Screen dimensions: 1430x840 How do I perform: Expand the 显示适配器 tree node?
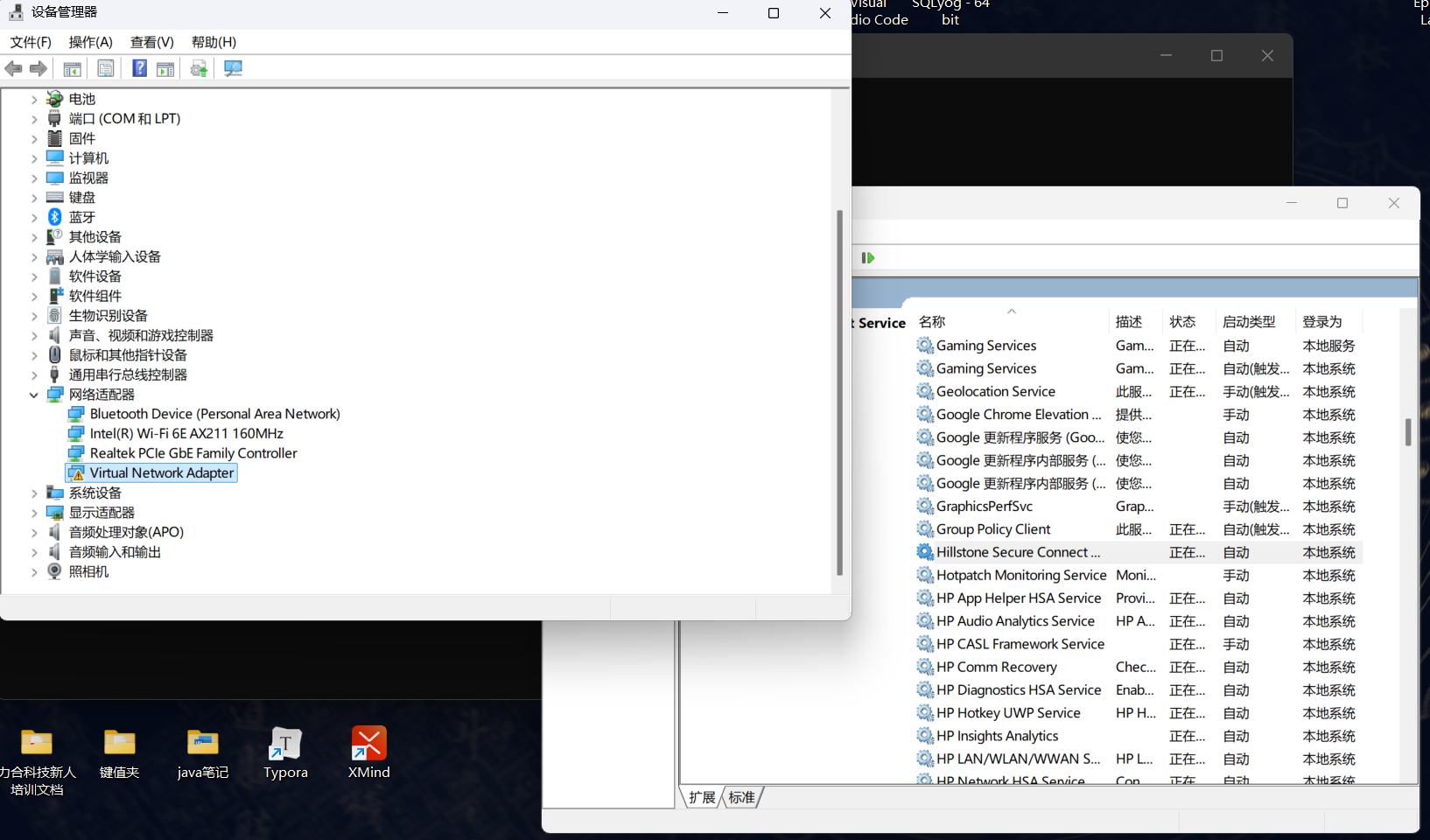pos(34,513)
